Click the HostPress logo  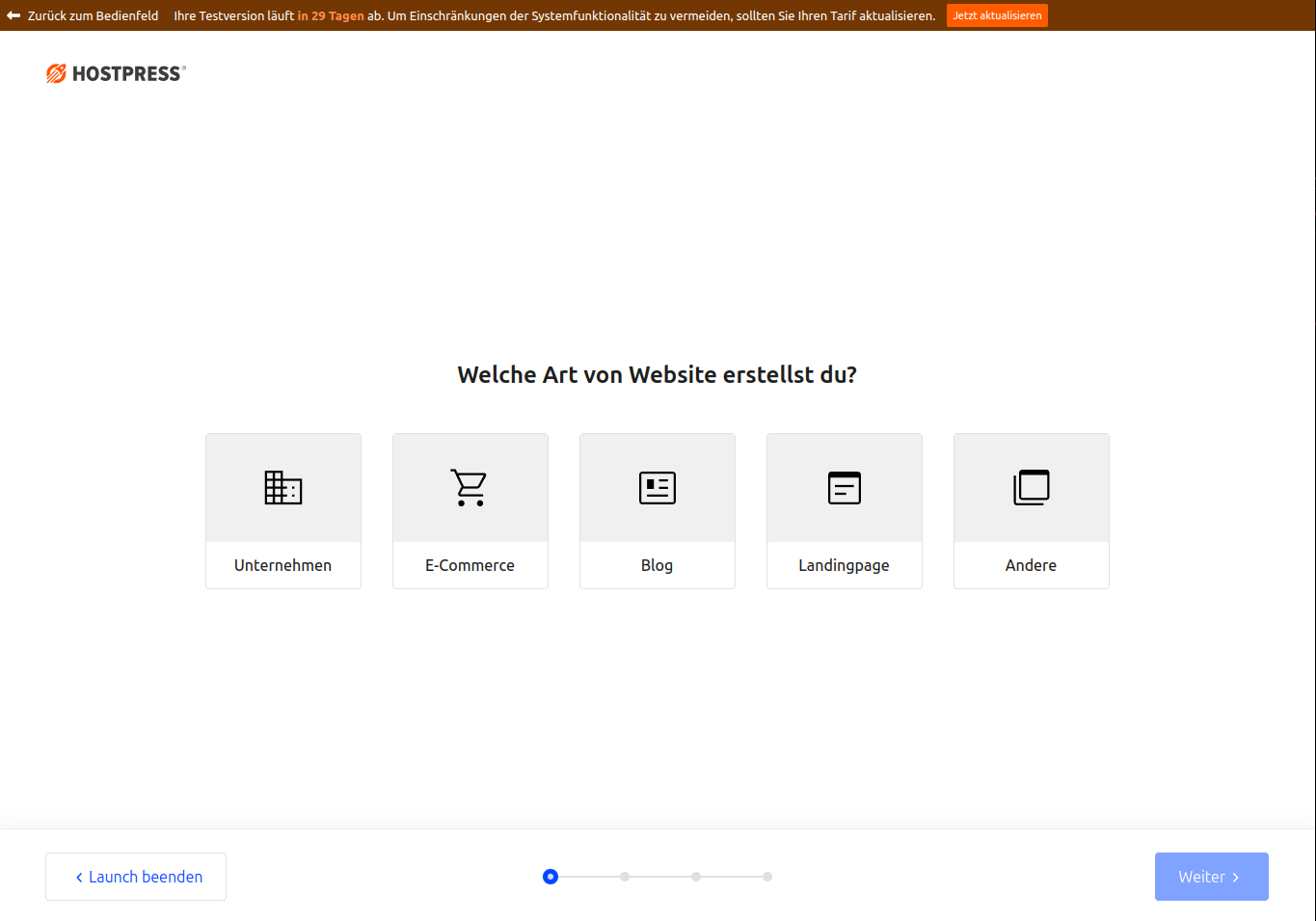tap(116, 73)
